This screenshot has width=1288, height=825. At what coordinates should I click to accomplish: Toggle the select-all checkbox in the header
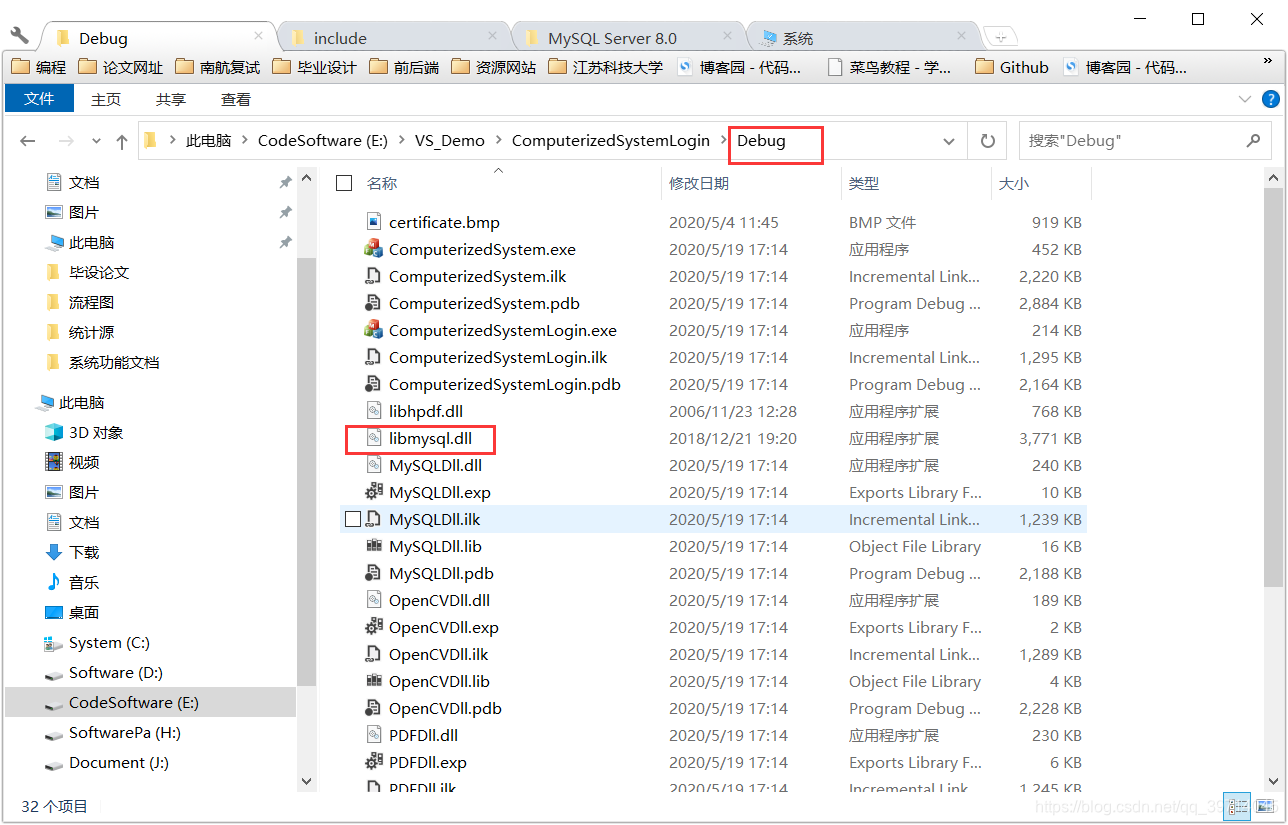(344, 183)
